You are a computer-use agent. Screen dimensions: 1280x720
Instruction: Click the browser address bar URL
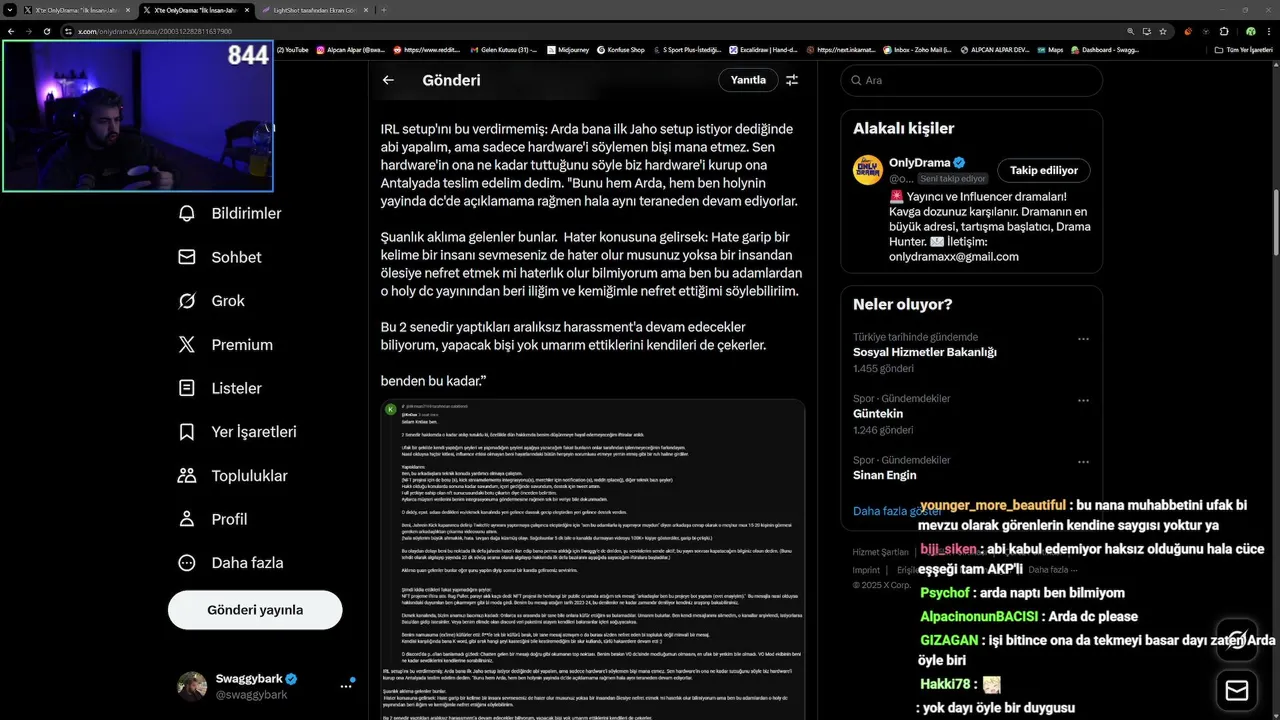pyautogui.click(x=155, y=31)
